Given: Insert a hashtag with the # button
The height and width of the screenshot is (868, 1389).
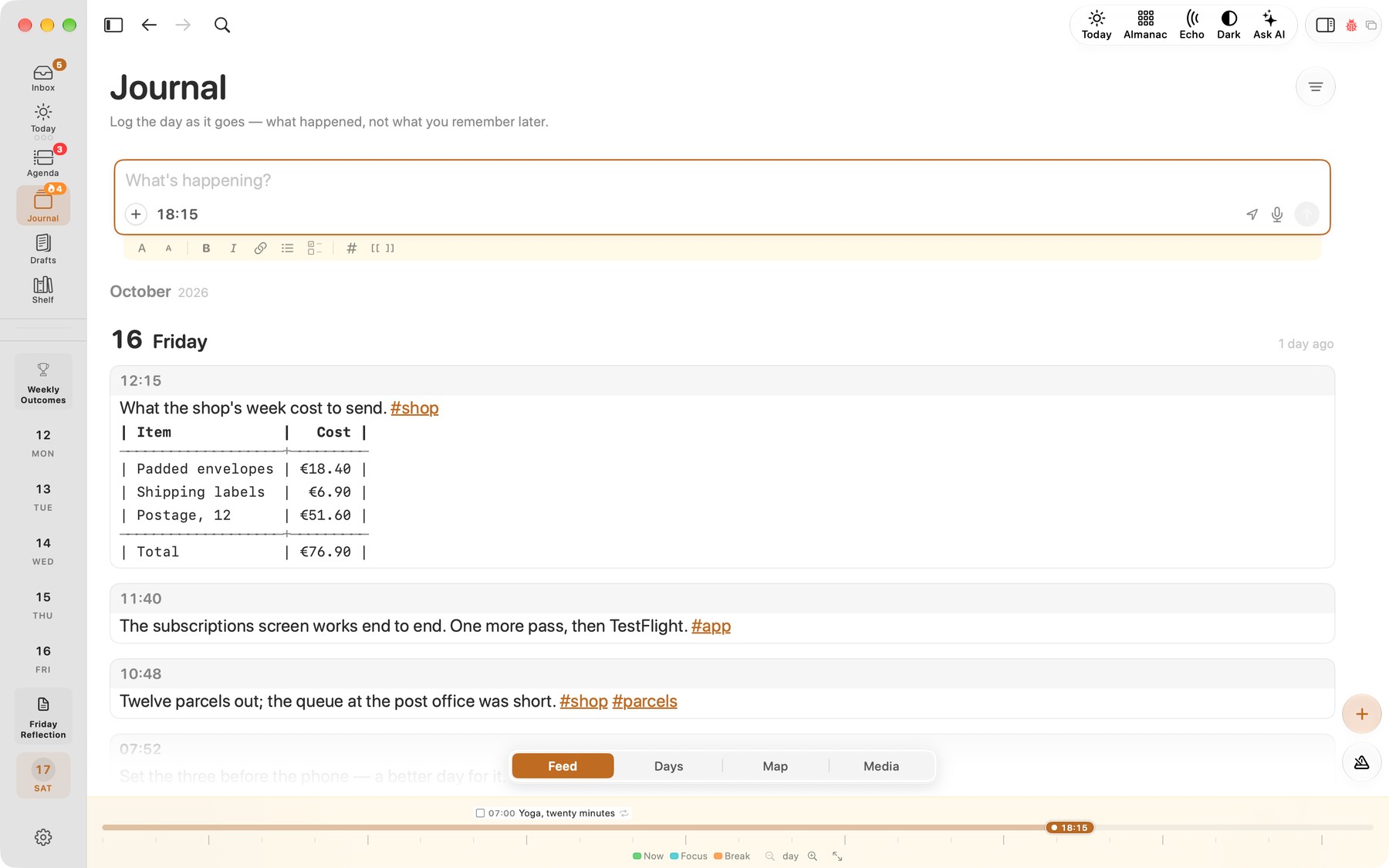Looking at the screenshot, I should 351,248.
